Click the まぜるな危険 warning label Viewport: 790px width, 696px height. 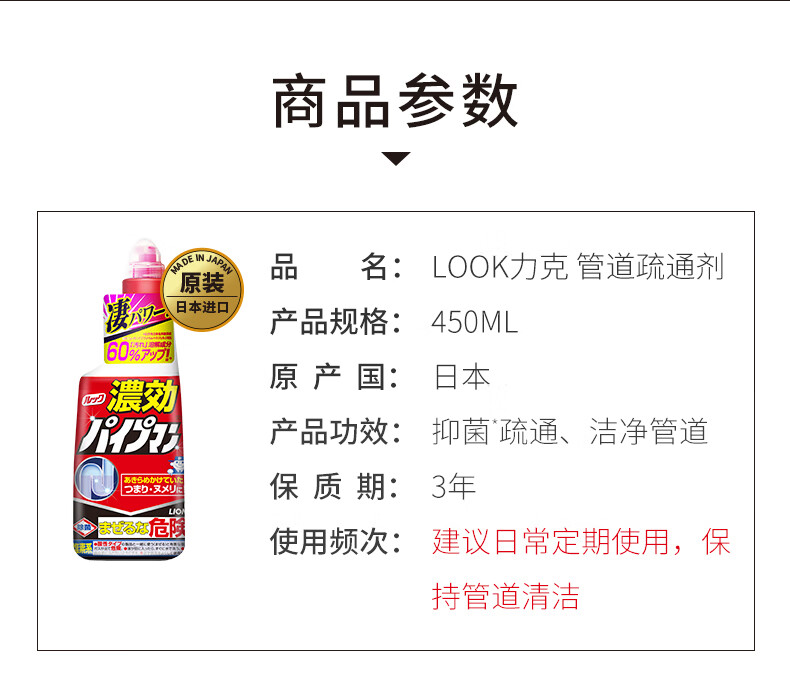click(141, 528)
